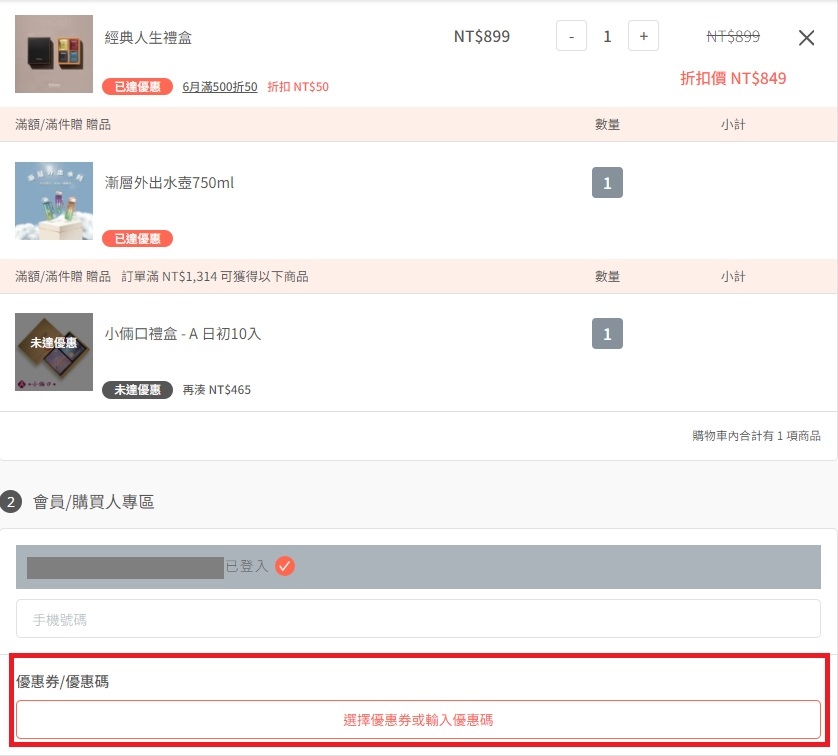The width and height of the screenshot is (838, 756).
Task: Open the 經典人生禮盒 product thumbnail
Action: (54, 54)
